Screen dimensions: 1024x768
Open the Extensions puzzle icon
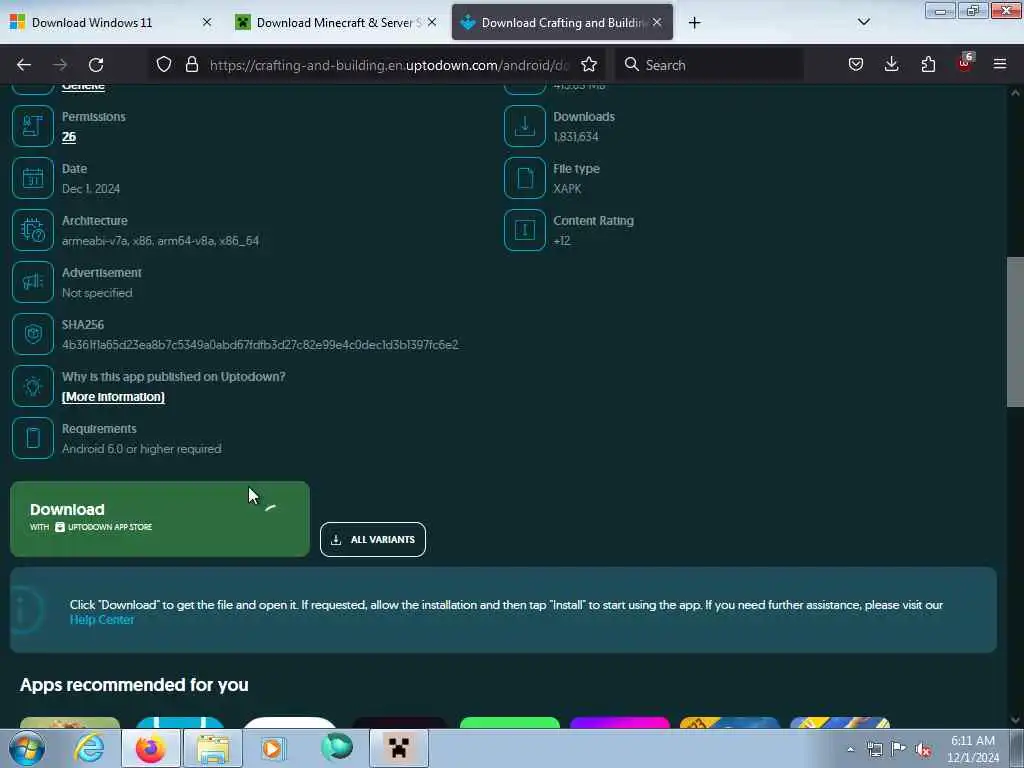pyautogui.click(x=928, y=64)
